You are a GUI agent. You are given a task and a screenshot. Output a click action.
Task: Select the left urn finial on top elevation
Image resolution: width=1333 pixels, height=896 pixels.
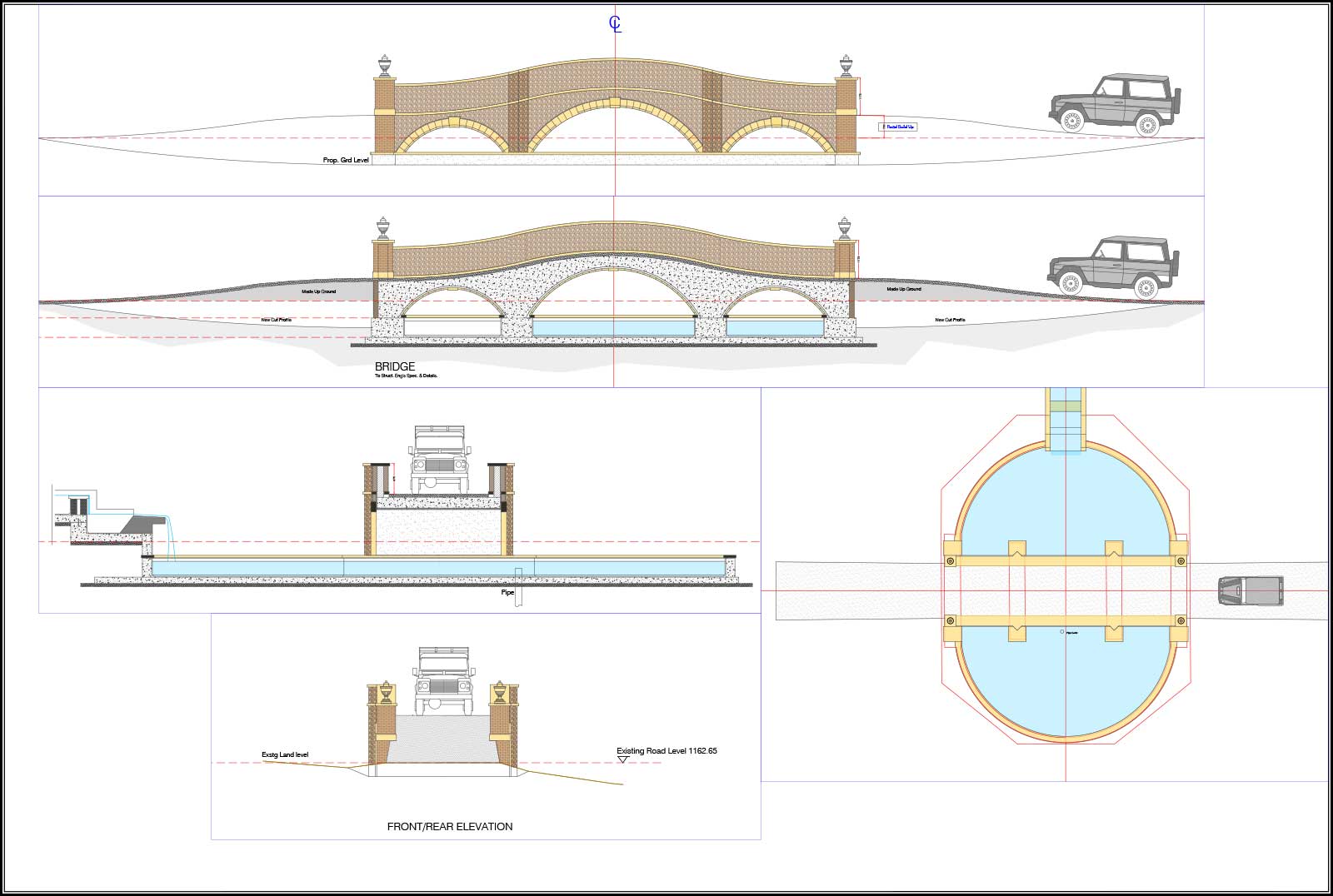click(384, 66)
